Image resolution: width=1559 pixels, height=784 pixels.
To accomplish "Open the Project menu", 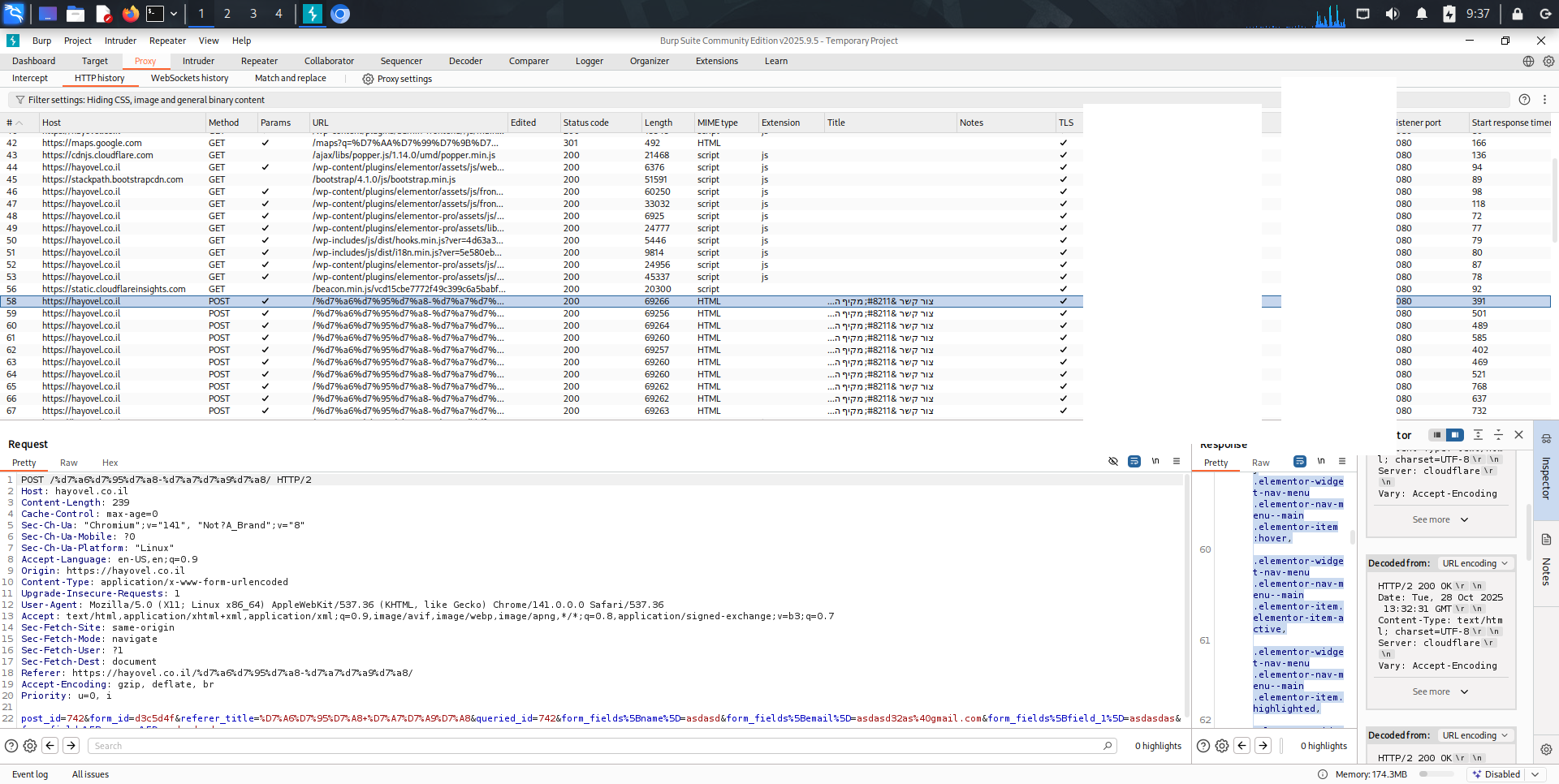I will (78, 41).
